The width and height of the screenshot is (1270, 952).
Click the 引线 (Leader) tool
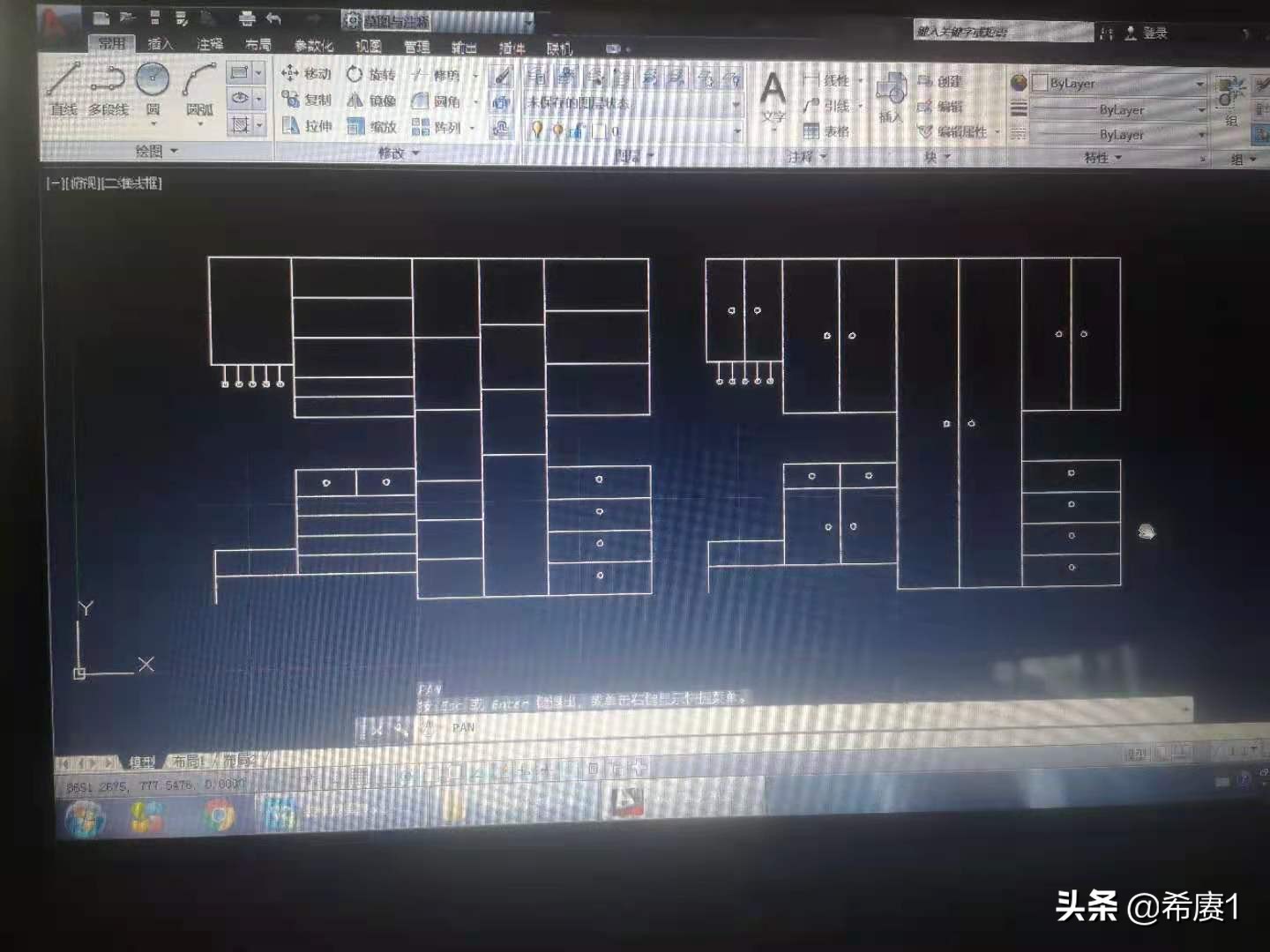tap(827, 106)
